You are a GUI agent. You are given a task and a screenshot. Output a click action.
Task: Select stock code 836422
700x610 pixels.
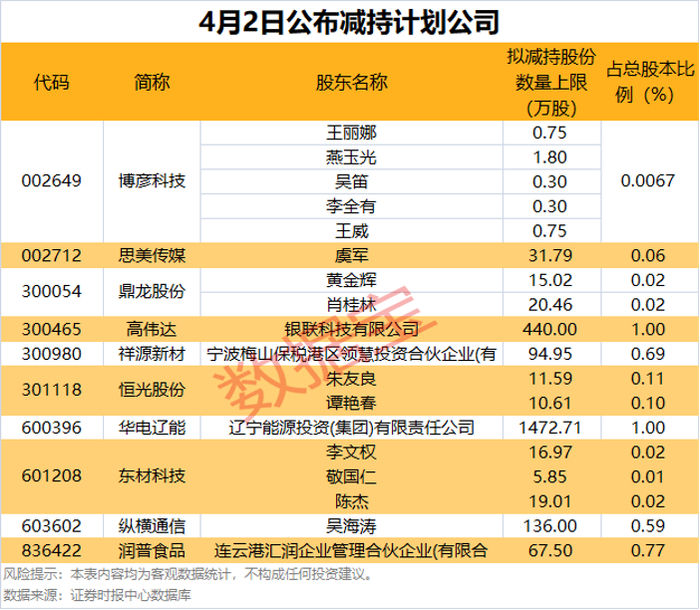[x=52, y=551]
